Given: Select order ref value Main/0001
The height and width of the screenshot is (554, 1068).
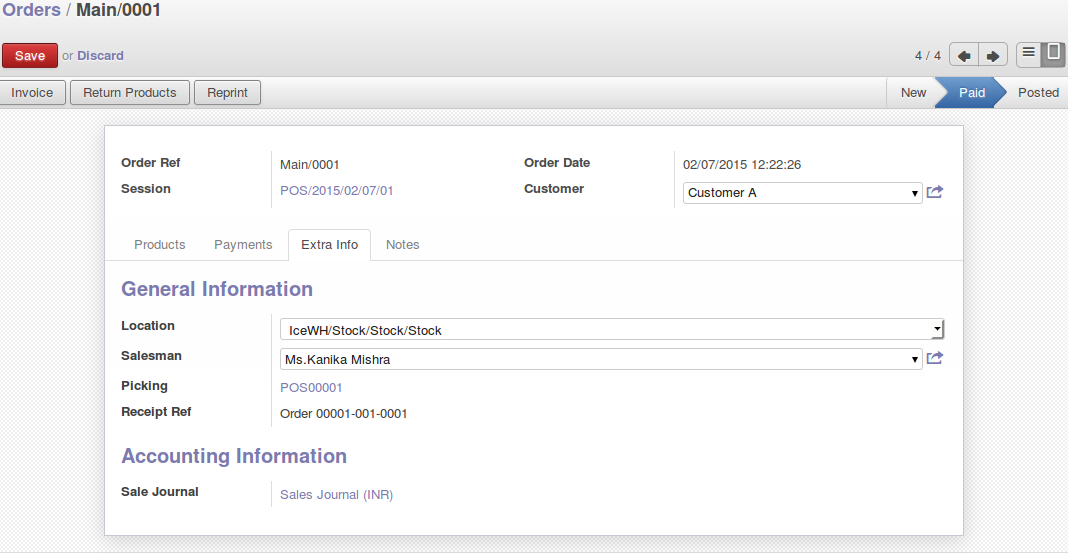Looking at the screenshot, I should 309,165.
